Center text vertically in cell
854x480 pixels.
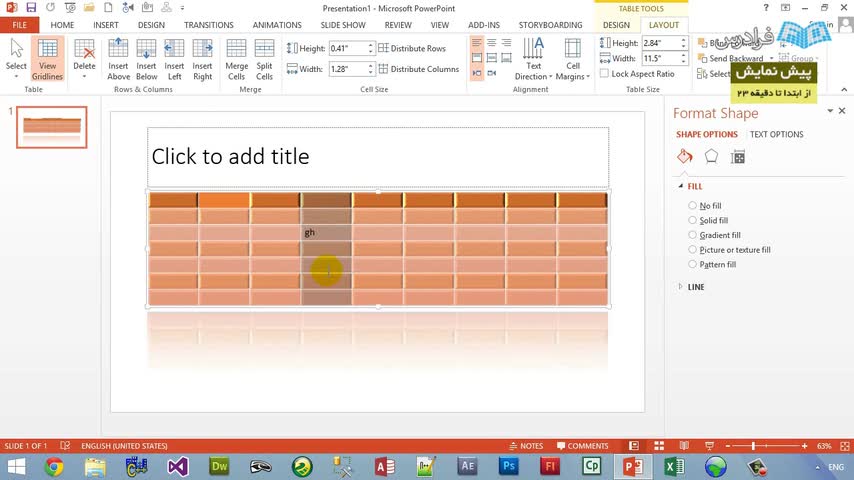pos(492,58)
